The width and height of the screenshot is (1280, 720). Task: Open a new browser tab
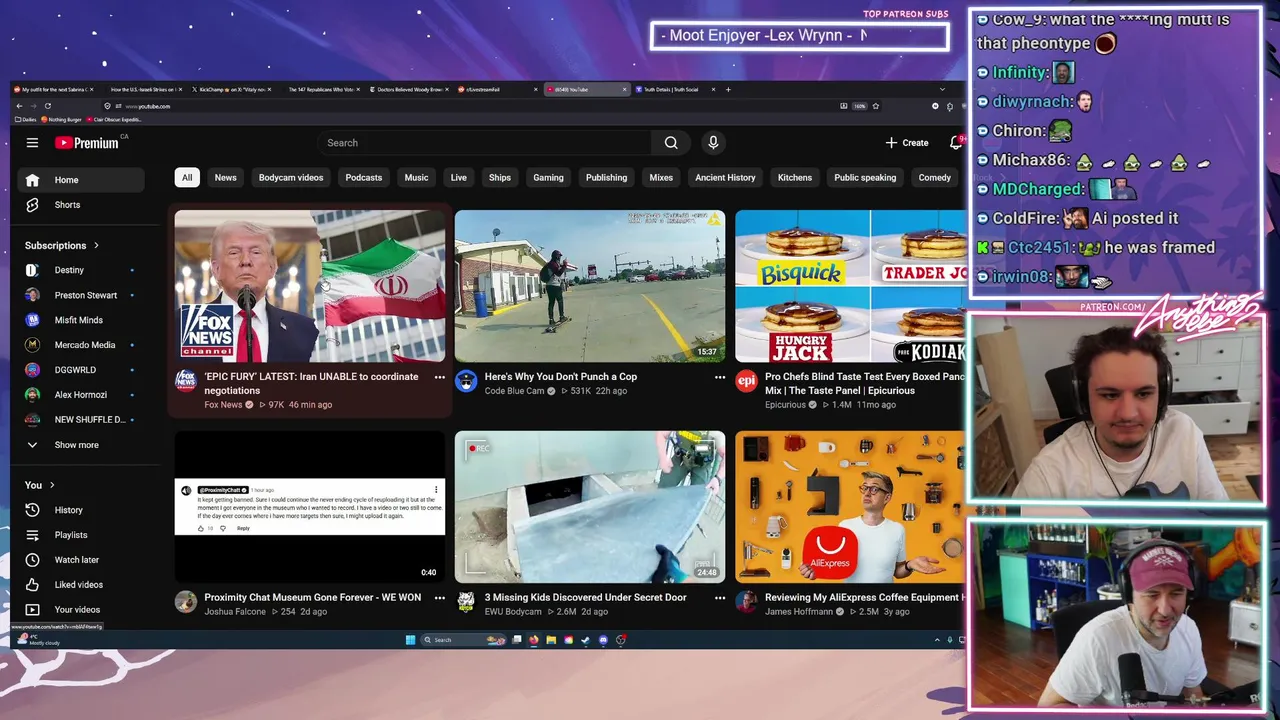click(x=728, y=89)
